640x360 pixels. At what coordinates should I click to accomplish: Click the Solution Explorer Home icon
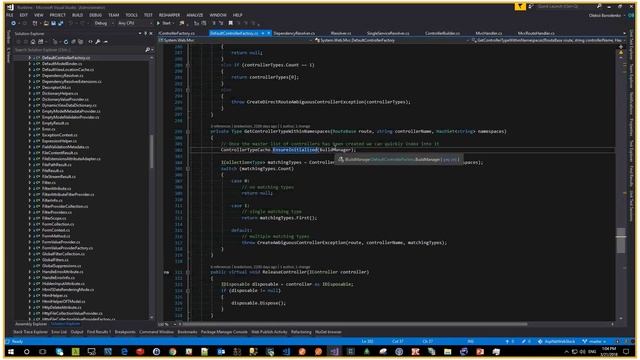33,42
